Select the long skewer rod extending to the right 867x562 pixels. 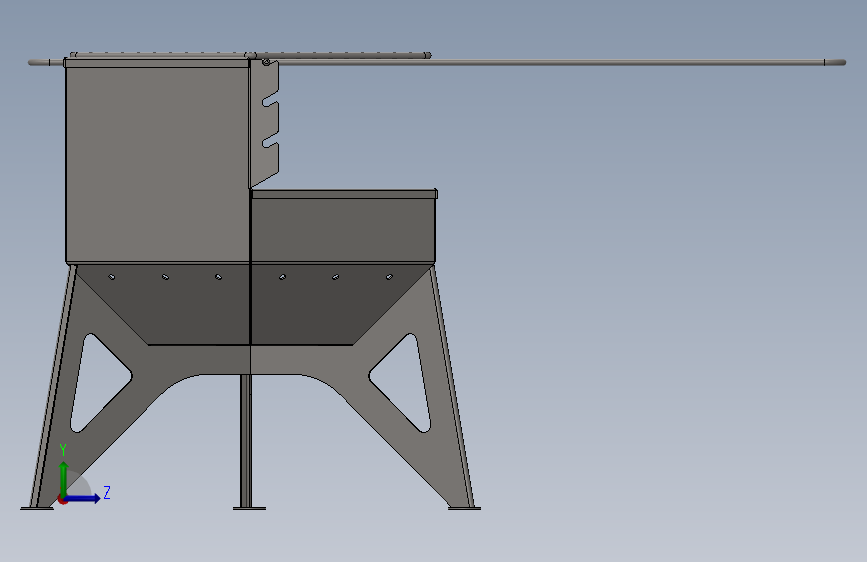553,63
